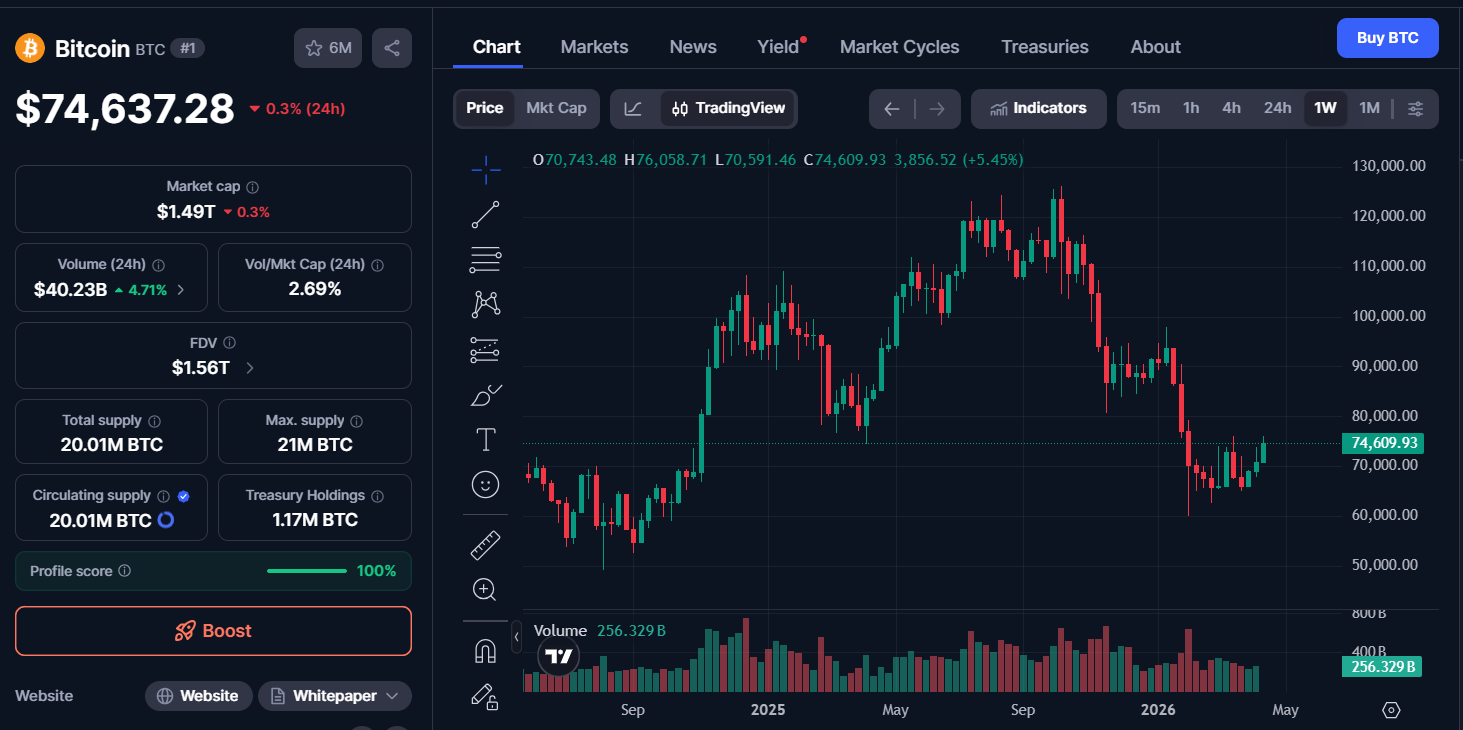
Task: Undo chart action with left arrow
Action: pyautogui.click(x=892, y=109)
